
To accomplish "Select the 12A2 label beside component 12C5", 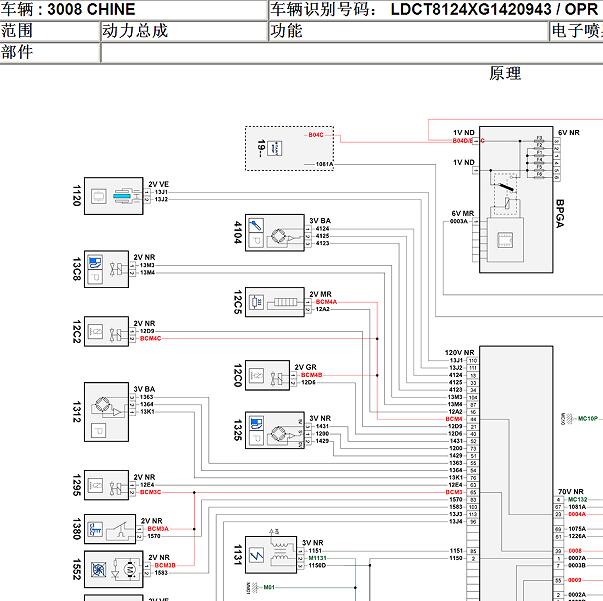I will pyautogui.click(x=323, y=309).
